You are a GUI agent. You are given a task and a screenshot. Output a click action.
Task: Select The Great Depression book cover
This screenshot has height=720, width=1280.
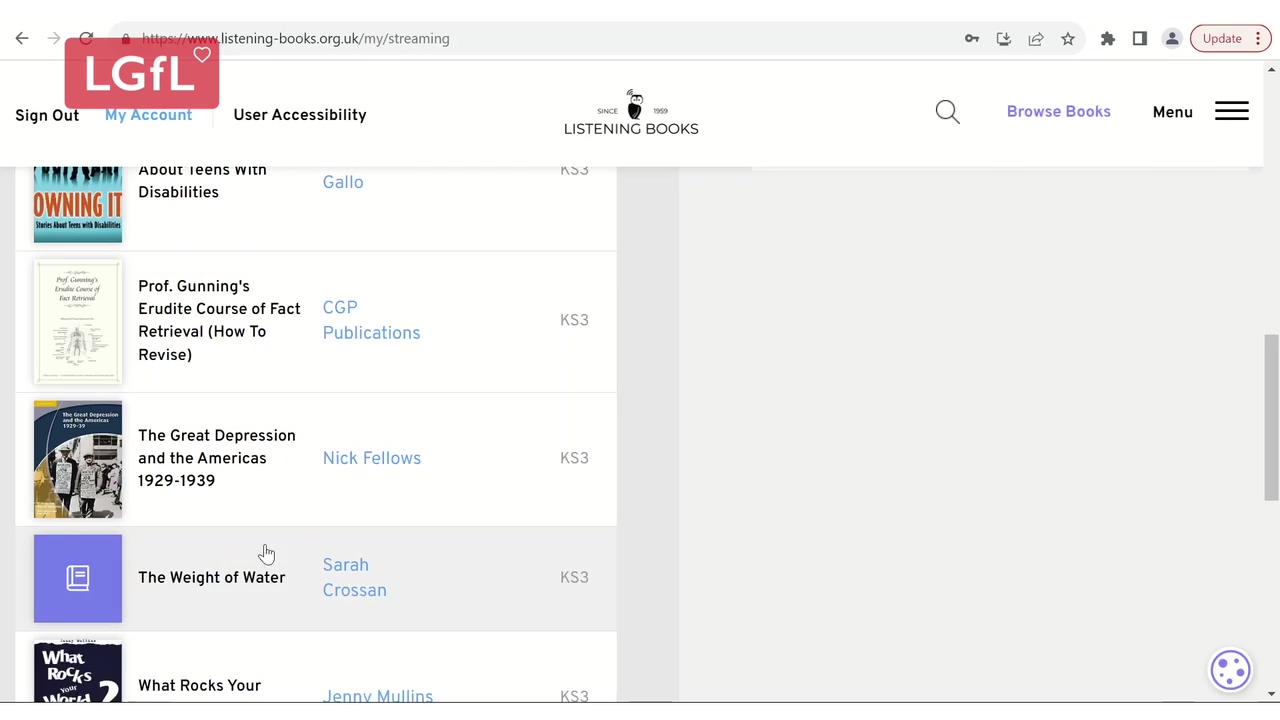[x=78, y=459]
